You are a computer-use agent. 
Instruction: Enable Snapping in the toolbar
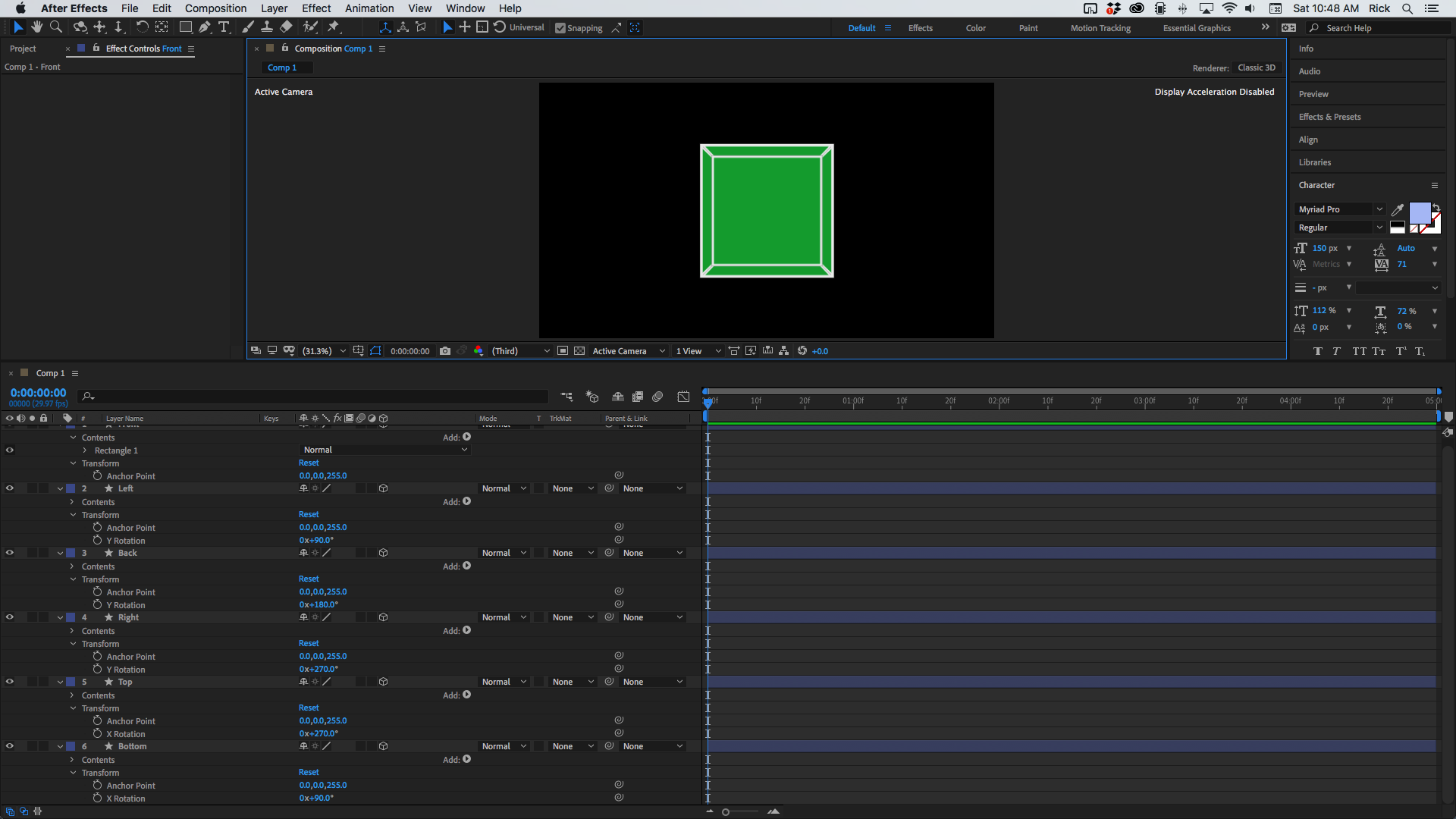point(559,28)
